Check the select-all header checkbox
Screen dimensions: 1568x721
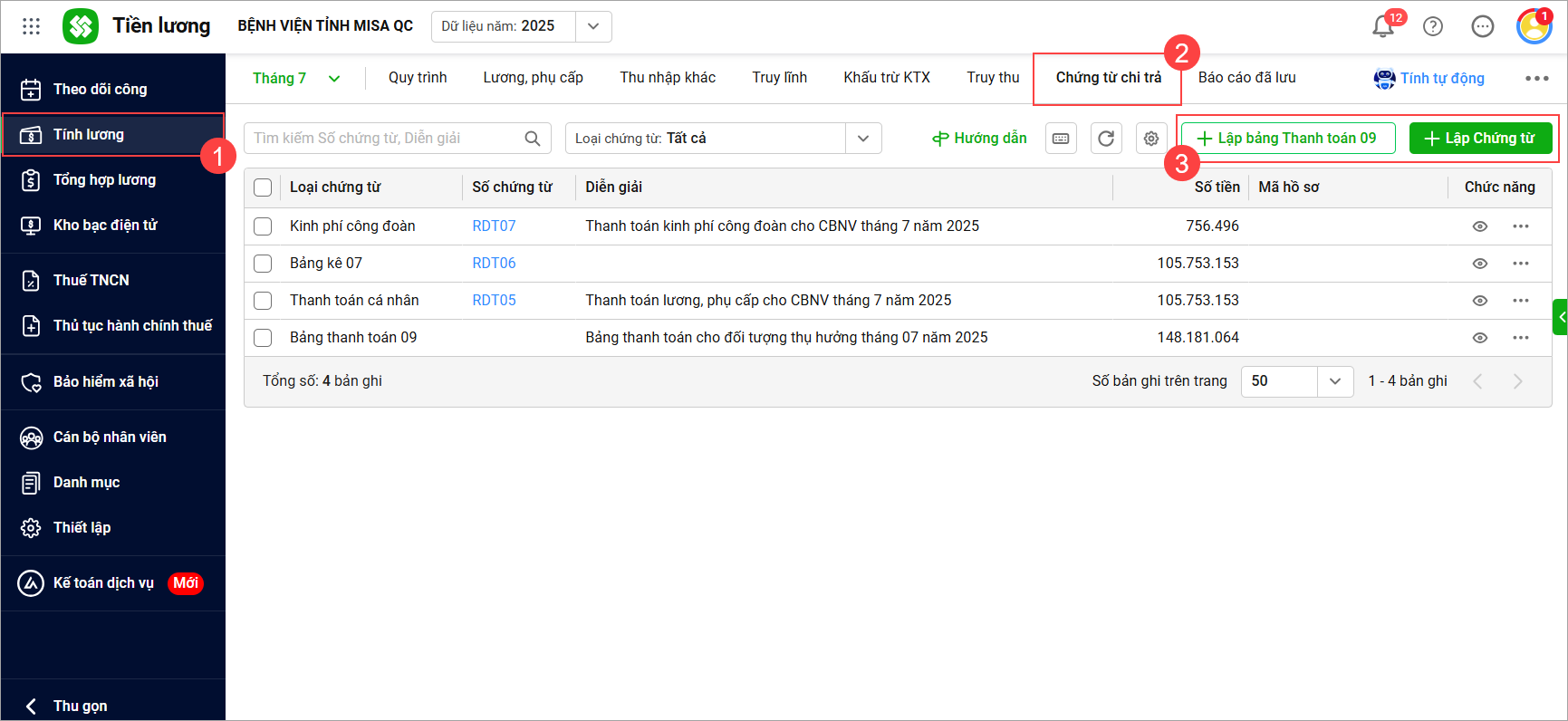263,187
